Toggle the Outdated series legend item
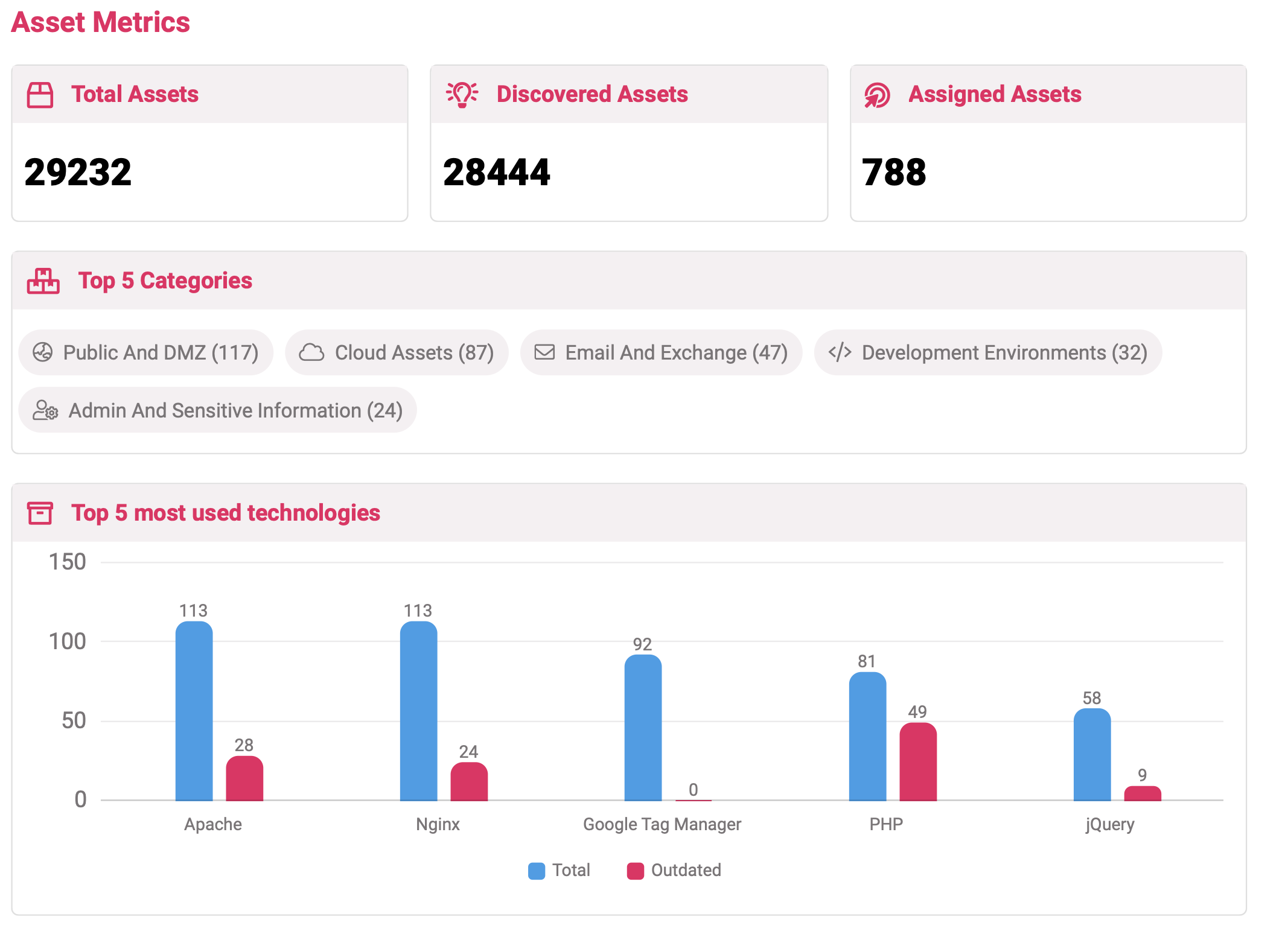Viewport: 1288px width, 940px height. click(686, 870)
